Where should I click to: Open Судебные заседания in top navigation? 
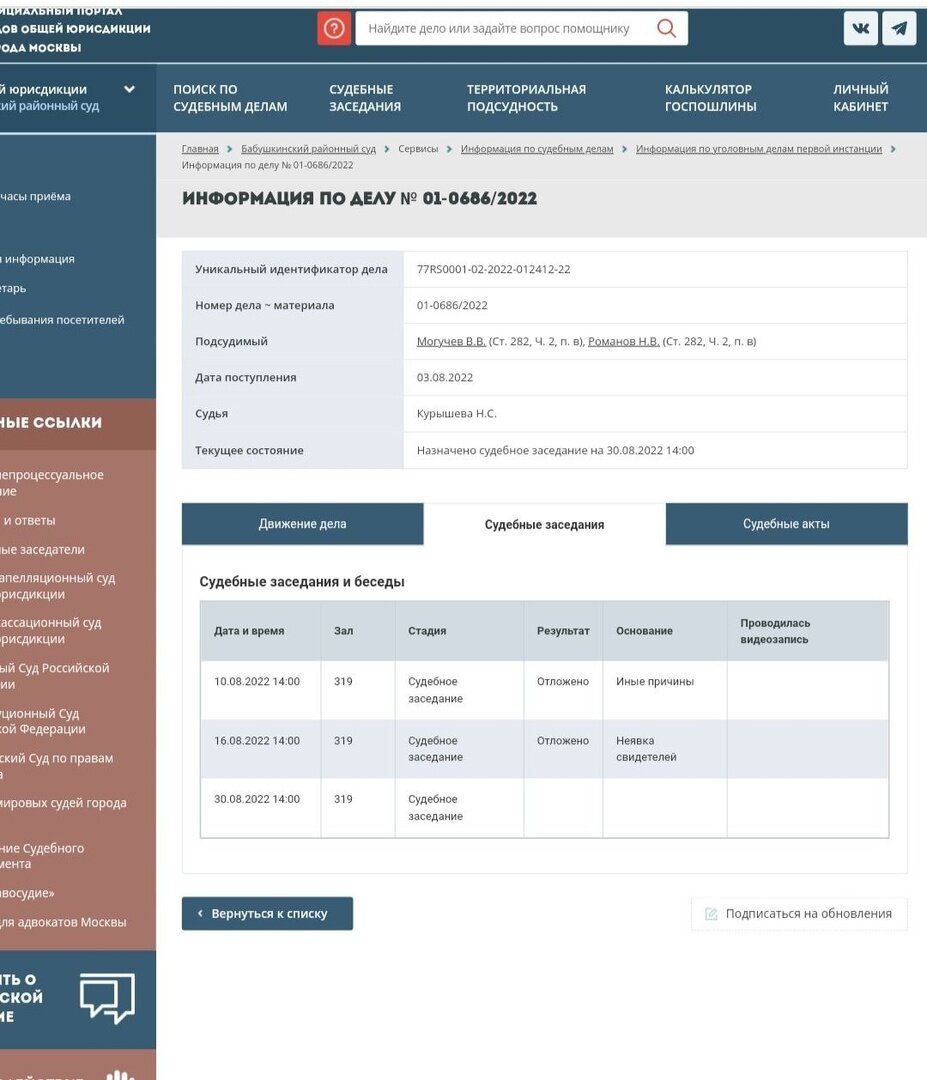pos(365,98)
